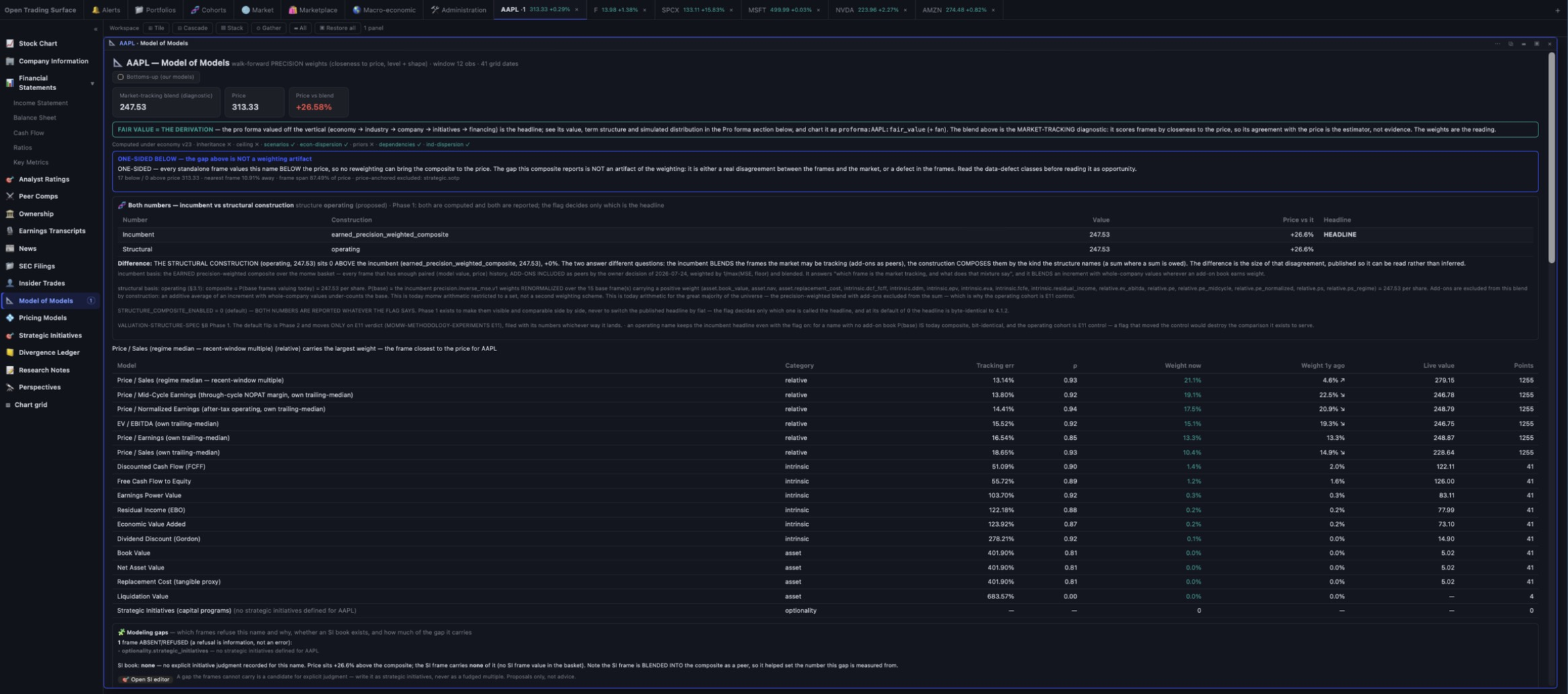Viewport: 1568px width, 694px height.
Task: Open Key Metrics in sidebar
Action: [31, 163]
